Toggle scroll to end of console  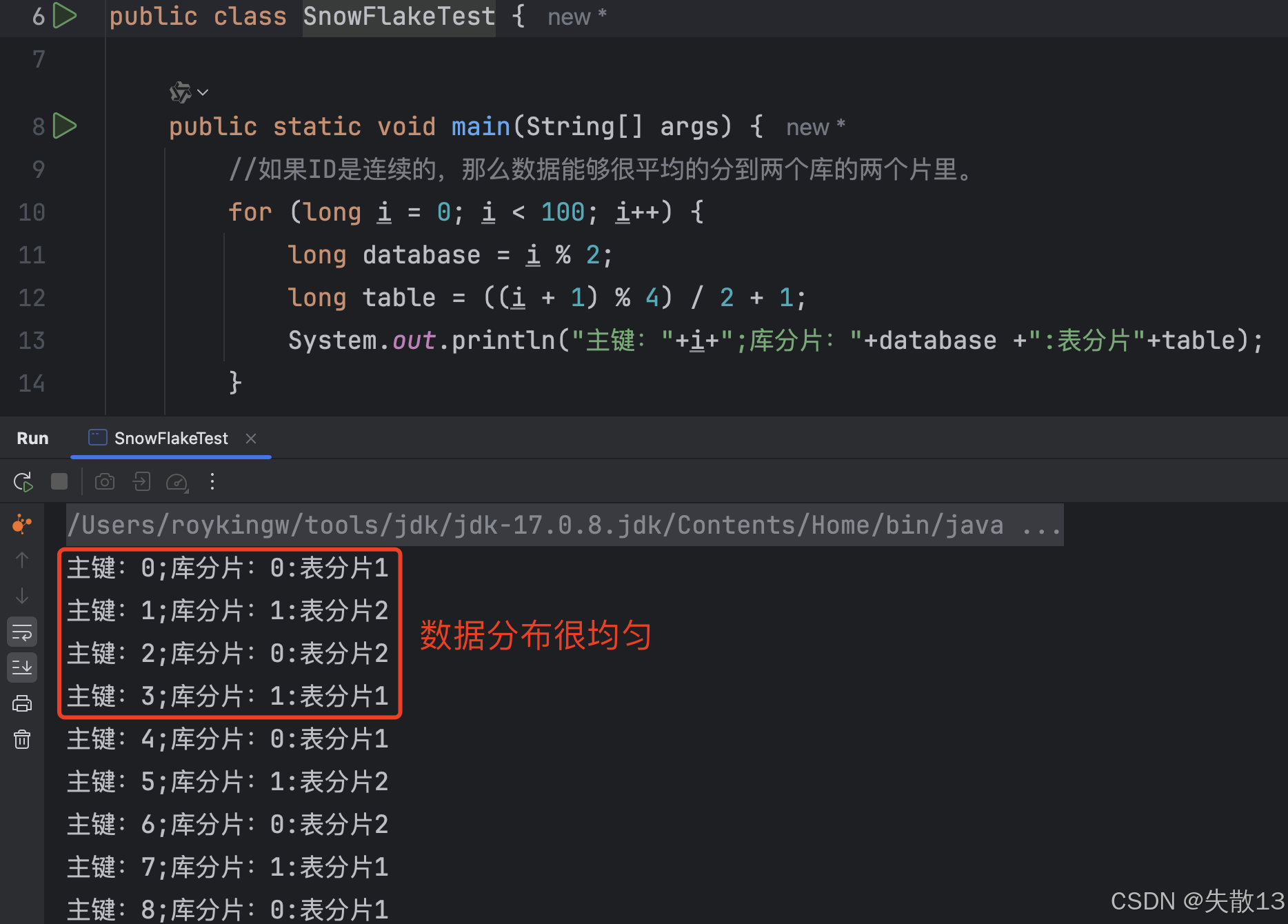22,667
